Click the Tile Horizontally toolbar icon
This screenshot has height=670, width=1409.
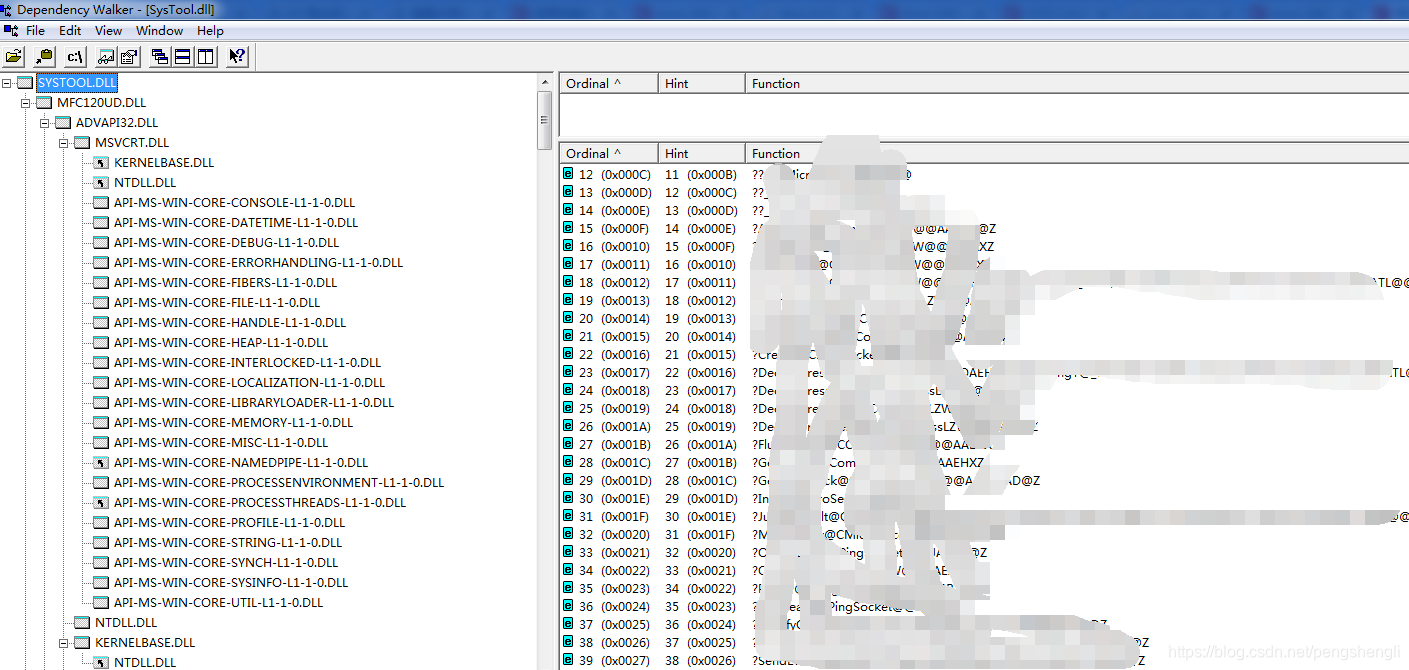point(182,57)
